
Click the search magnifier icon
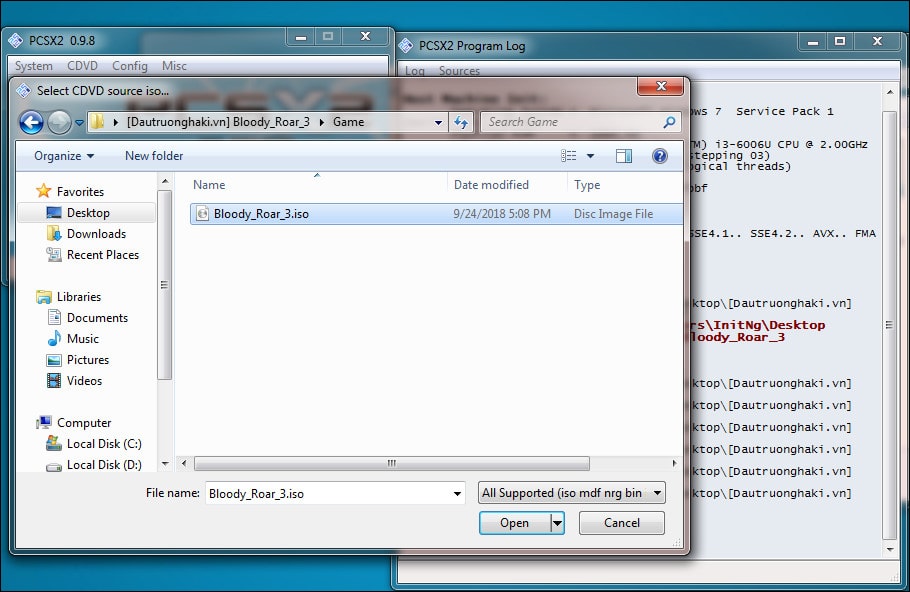(669, 122)
